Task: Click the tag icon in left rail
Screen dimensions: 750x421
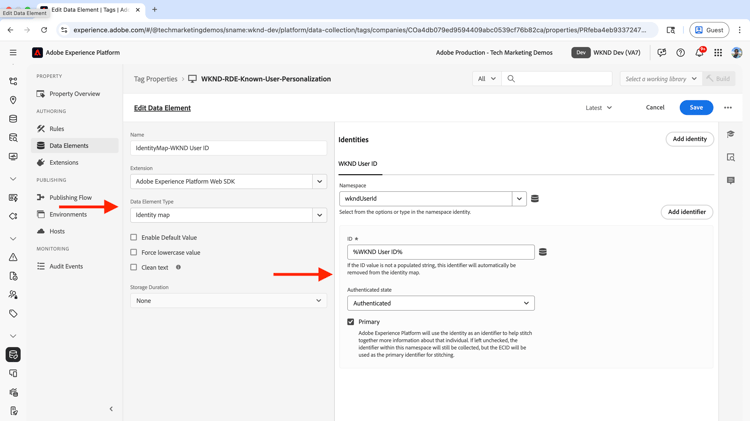Action: (13, 314)
